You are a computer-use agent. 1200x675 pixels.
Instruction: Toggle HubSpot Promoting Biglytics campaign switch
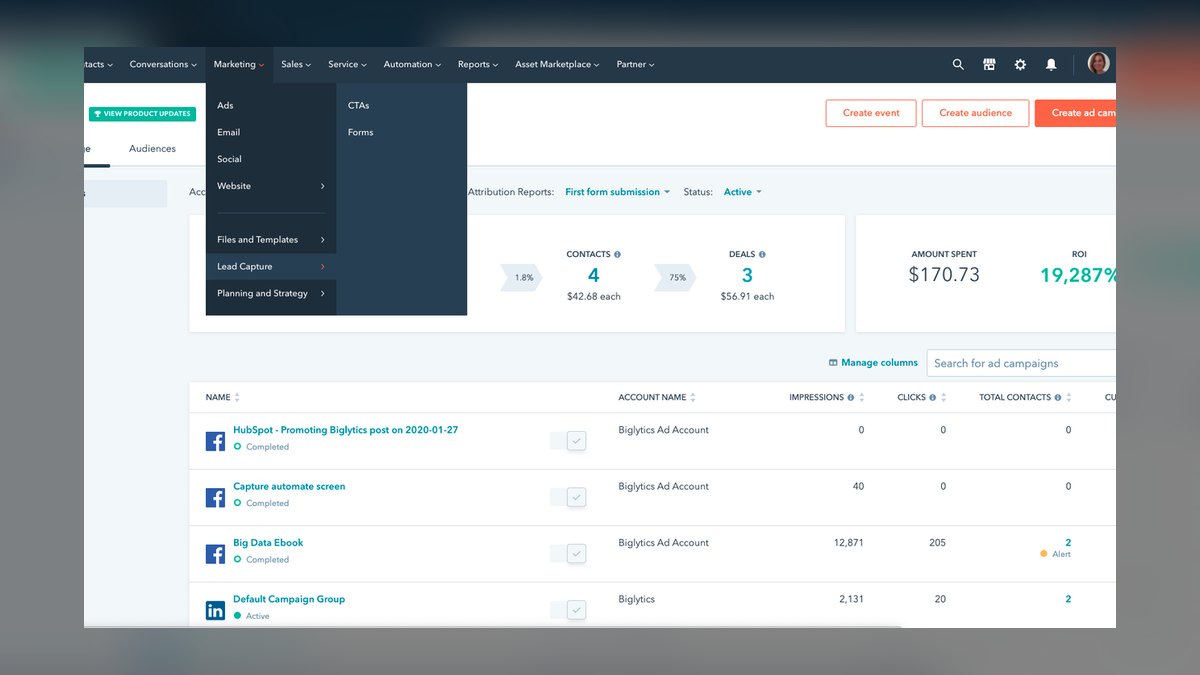click(568, 441)
